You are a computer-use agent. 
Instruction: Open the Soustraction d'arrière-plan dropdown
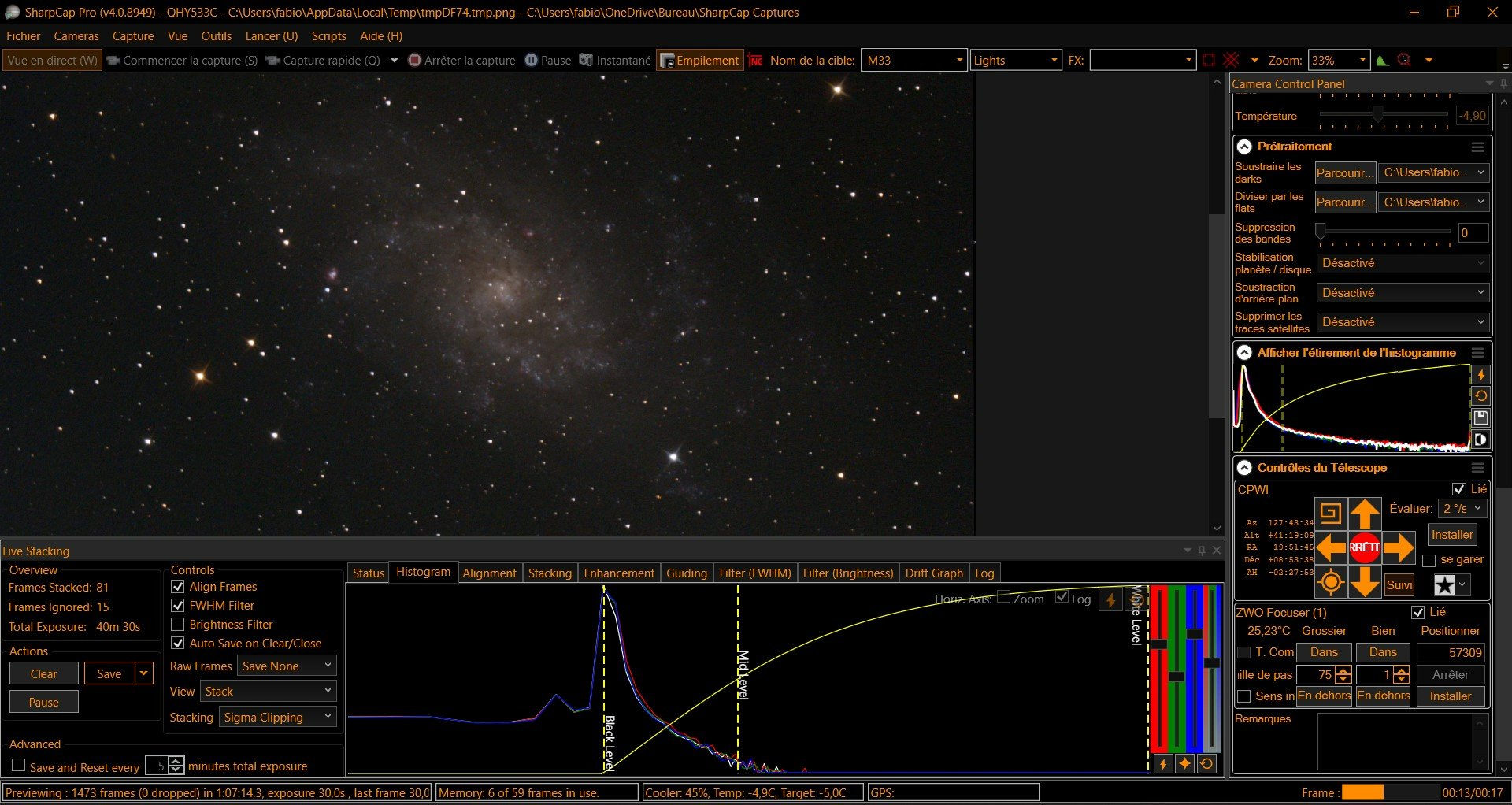coord(1403,293)
